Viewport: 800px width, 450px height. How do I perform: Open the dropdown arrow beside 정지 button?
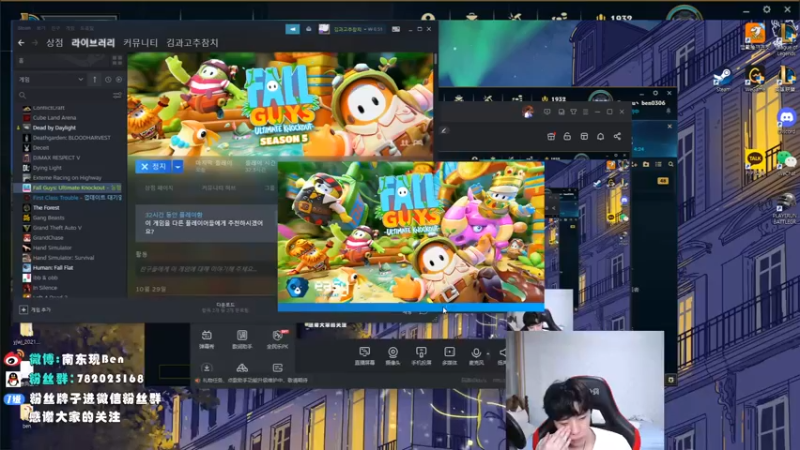click(178, 166)
